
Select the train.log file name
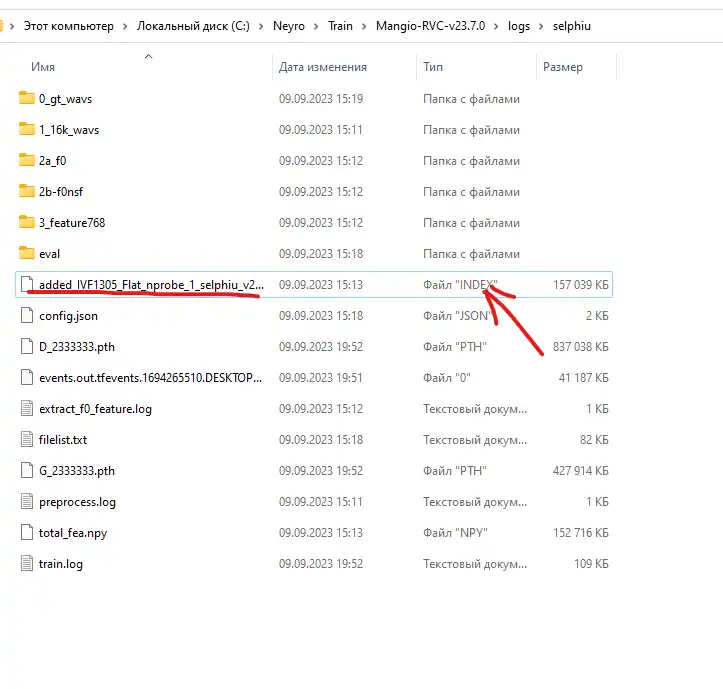(61, 564)
